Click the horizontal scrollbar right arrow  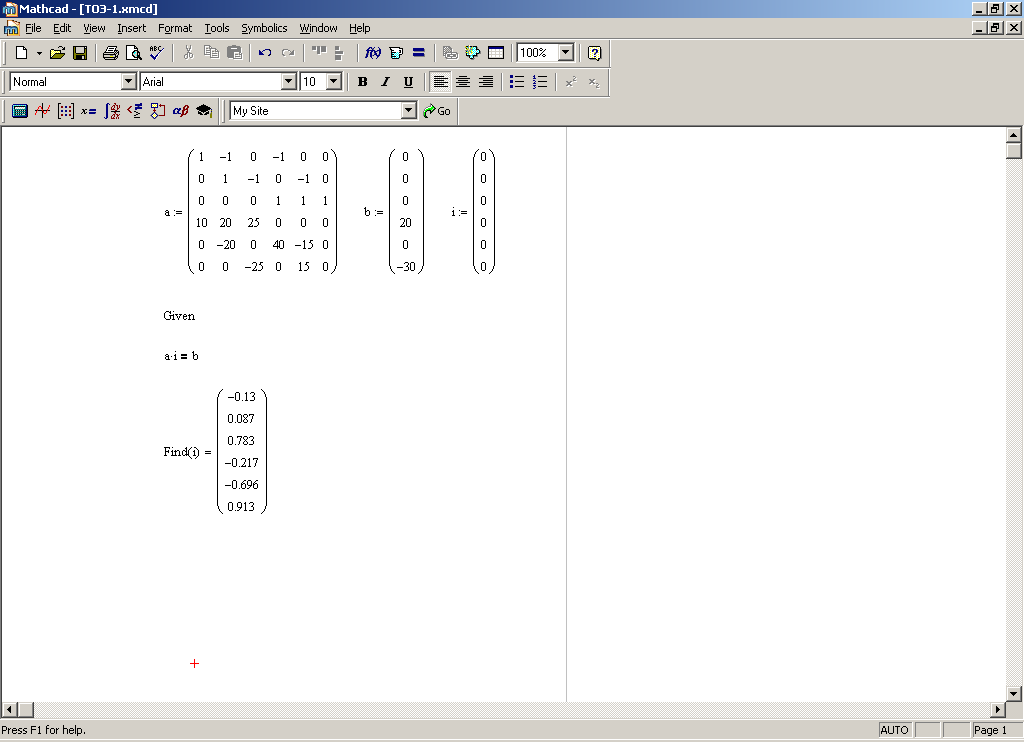[x=997, y=709]
